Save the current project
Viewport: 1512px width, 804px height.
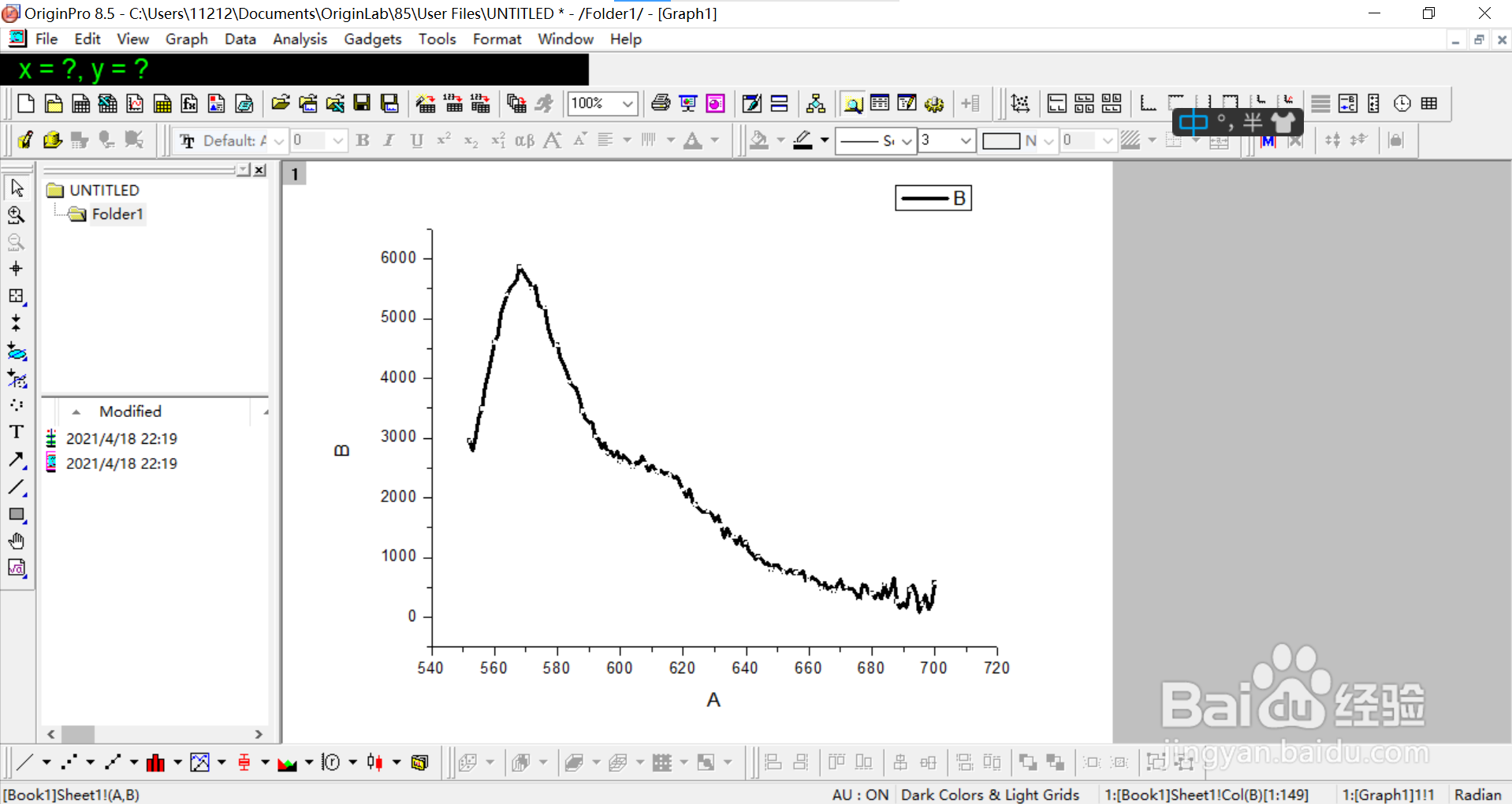[x=362, y=103]
